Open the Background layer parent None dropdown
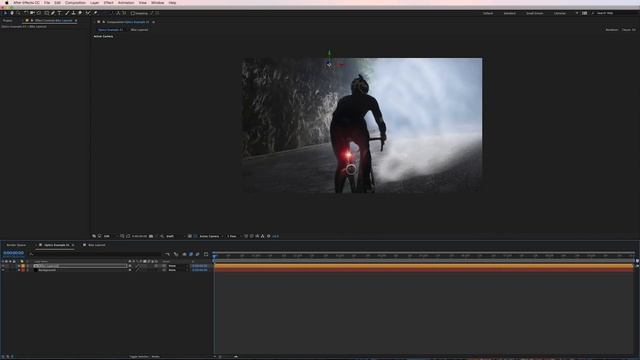640x360 pixels. point(178,270)
